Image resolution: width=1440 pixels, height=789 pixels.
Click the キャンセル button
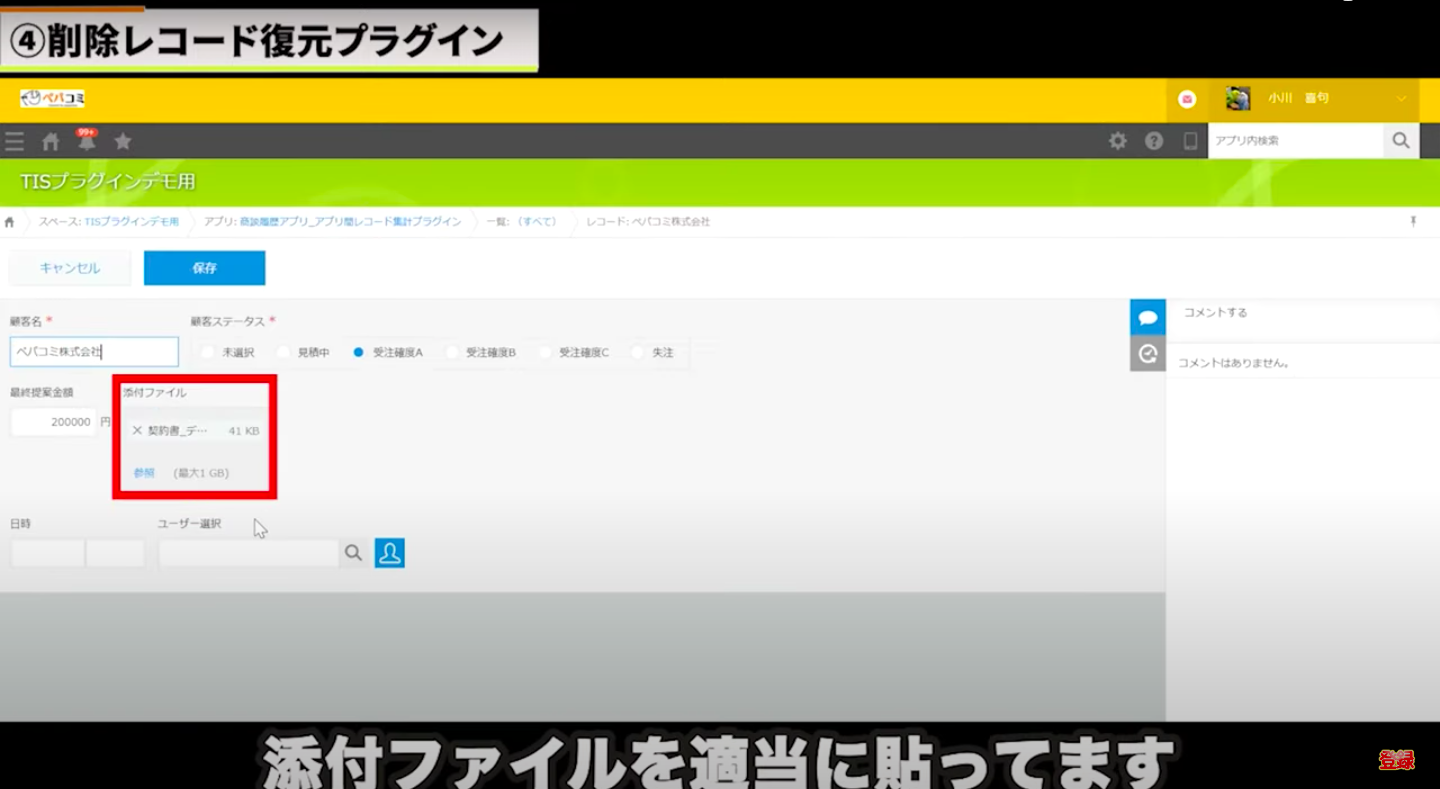point(70,268)
